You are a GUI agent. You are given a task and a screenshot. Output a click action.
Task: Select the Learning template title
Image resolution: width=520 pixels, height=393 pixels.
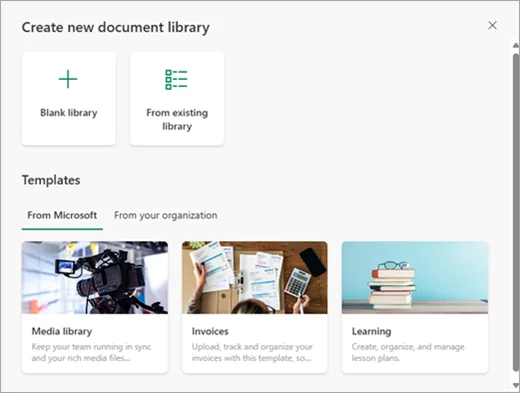[372, 331]
